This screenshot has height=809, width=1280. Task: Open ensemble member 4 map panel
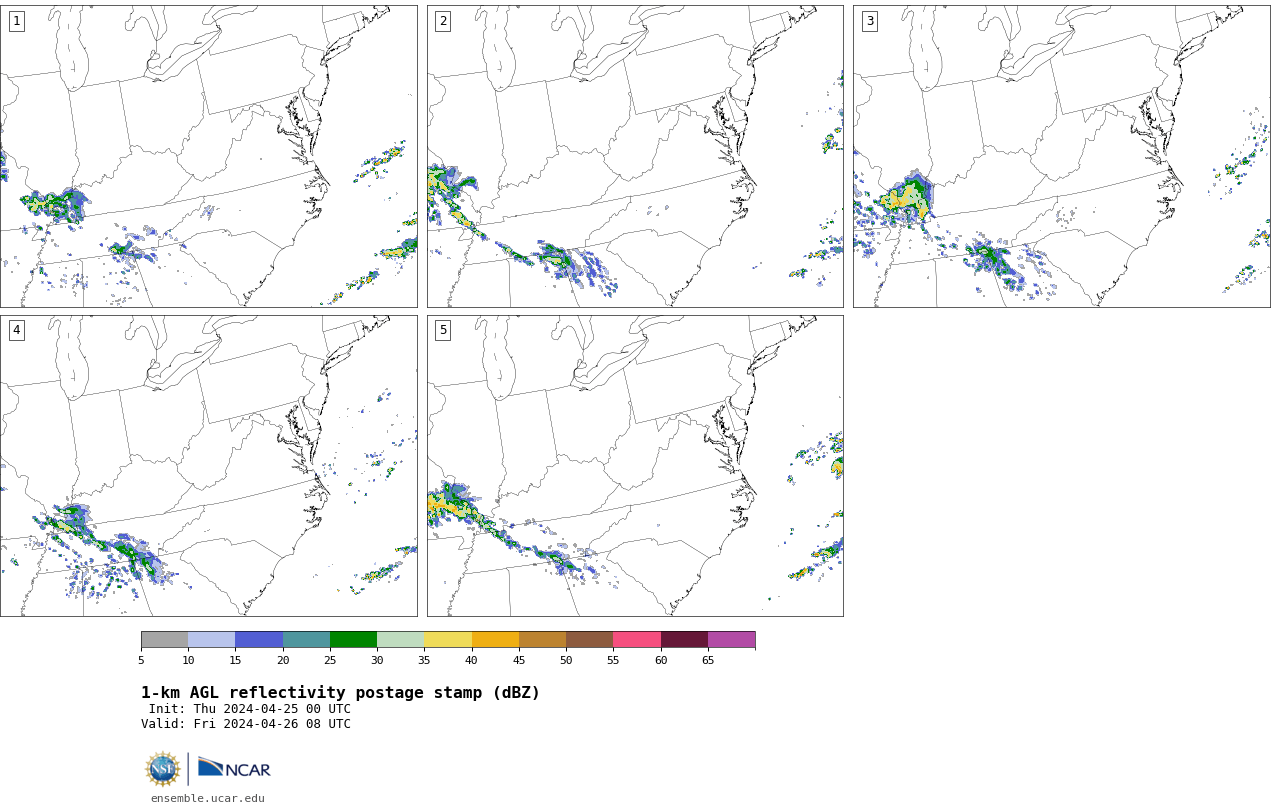point(208,466)
